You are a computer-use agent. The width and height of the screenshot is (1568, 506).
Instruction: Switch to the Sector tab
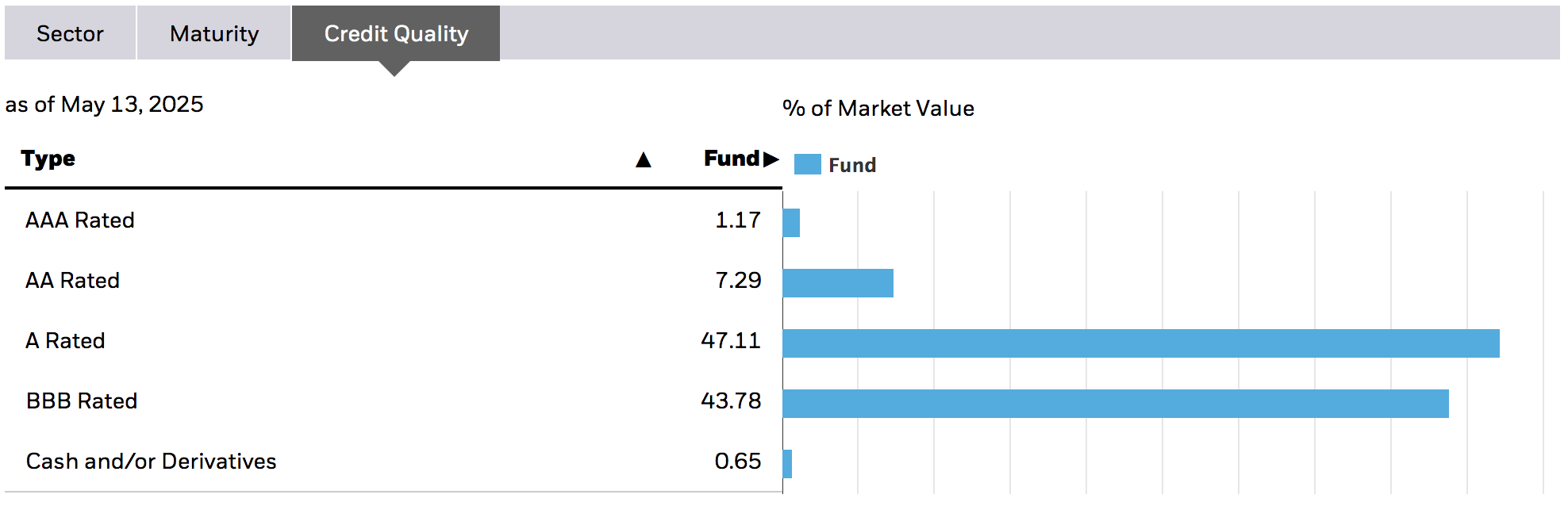(68, 33)
